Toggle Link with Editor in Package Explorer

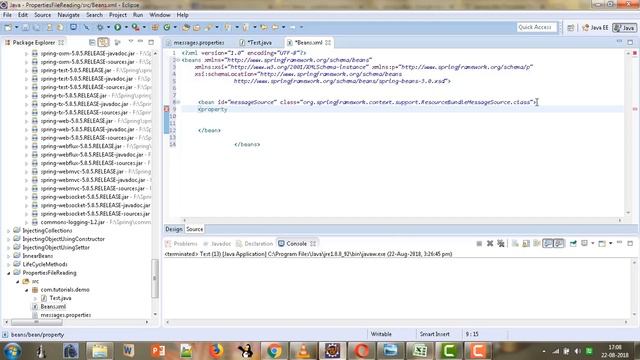103,42
